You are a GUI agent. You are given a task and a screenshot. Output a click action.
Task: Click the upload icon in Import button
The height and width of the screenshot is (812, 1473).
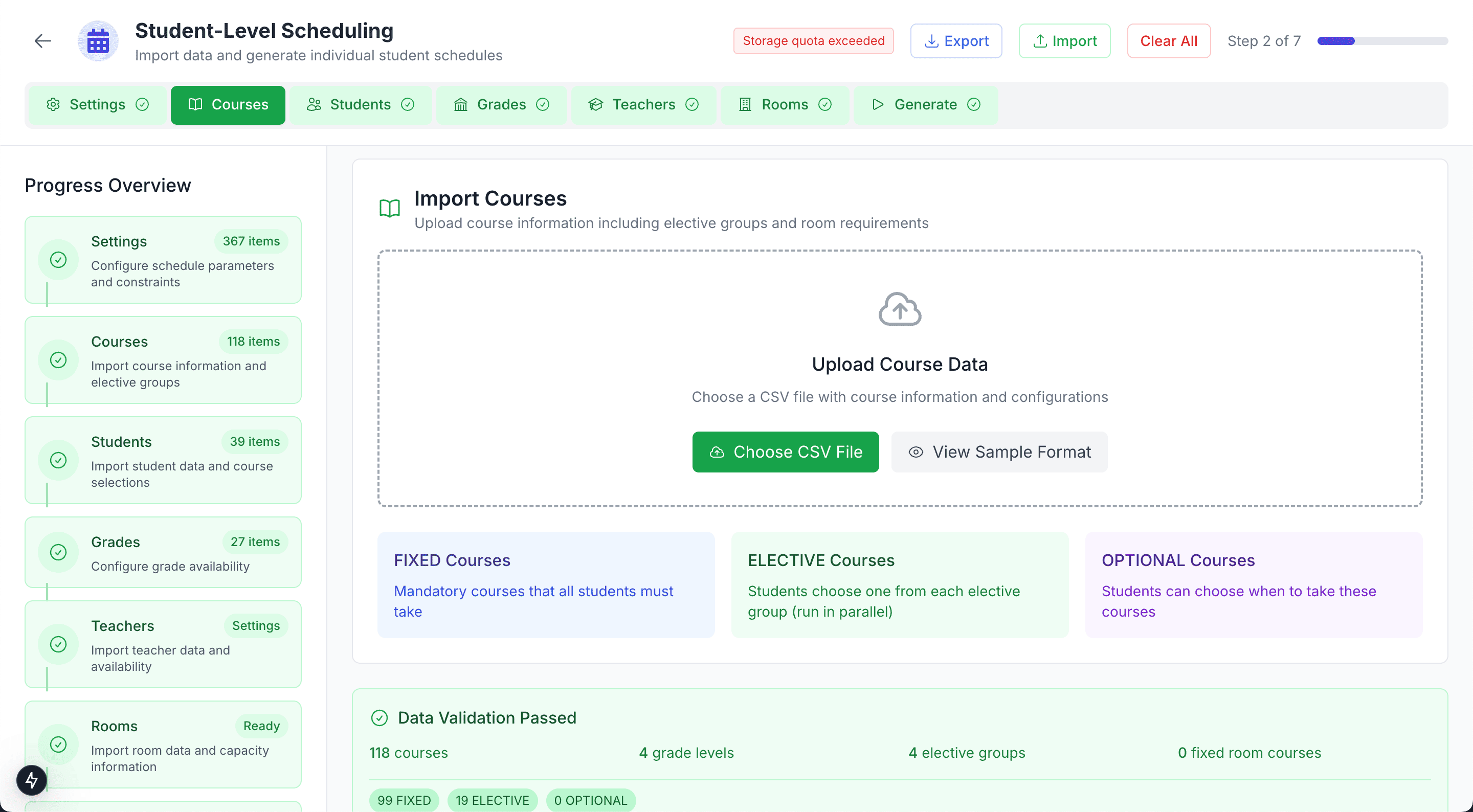(1040, 41)
